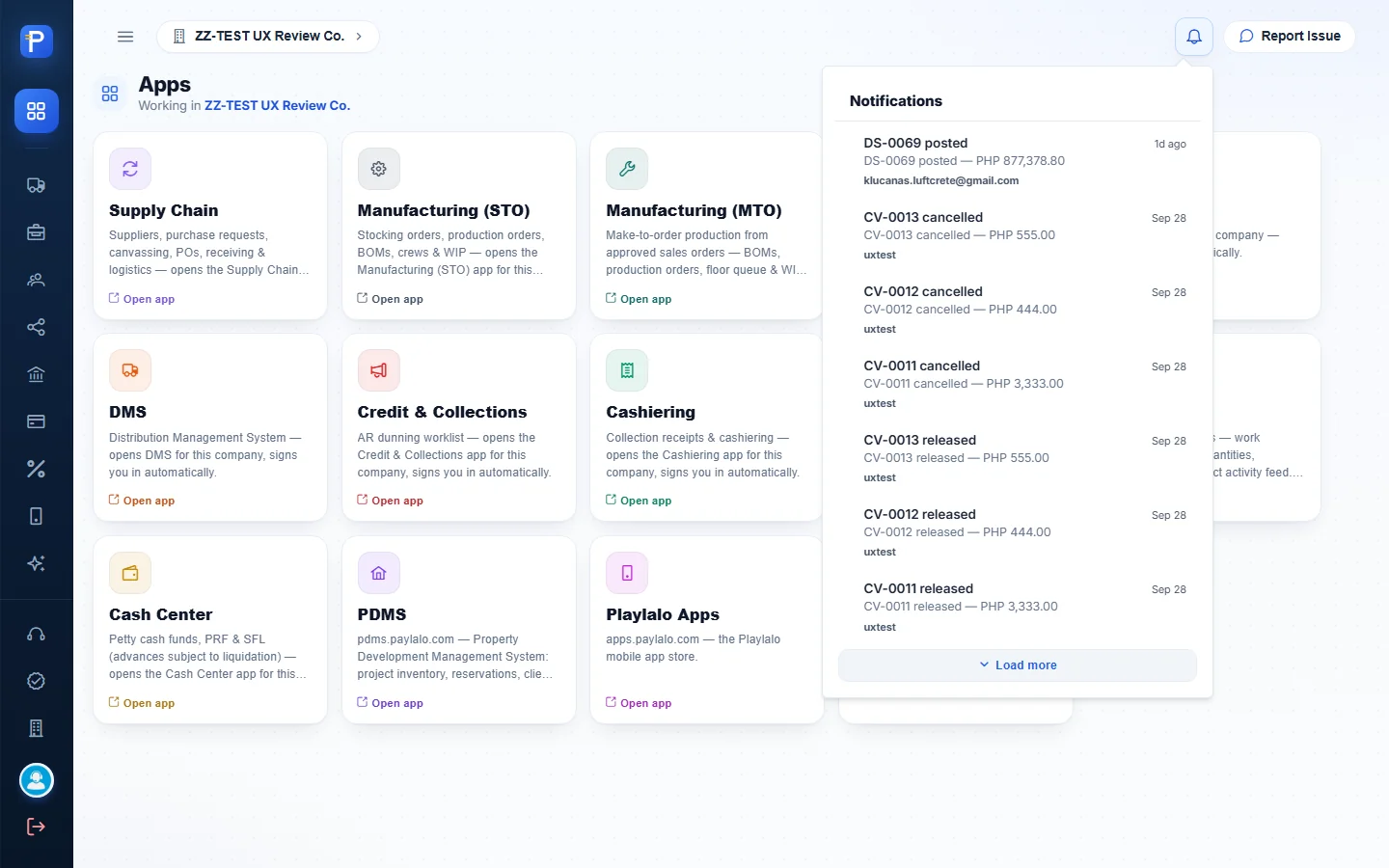Open the notifications bell icon
Image resolution: width=1389 pixels, height=868 pixels.
pos(1193,37)
